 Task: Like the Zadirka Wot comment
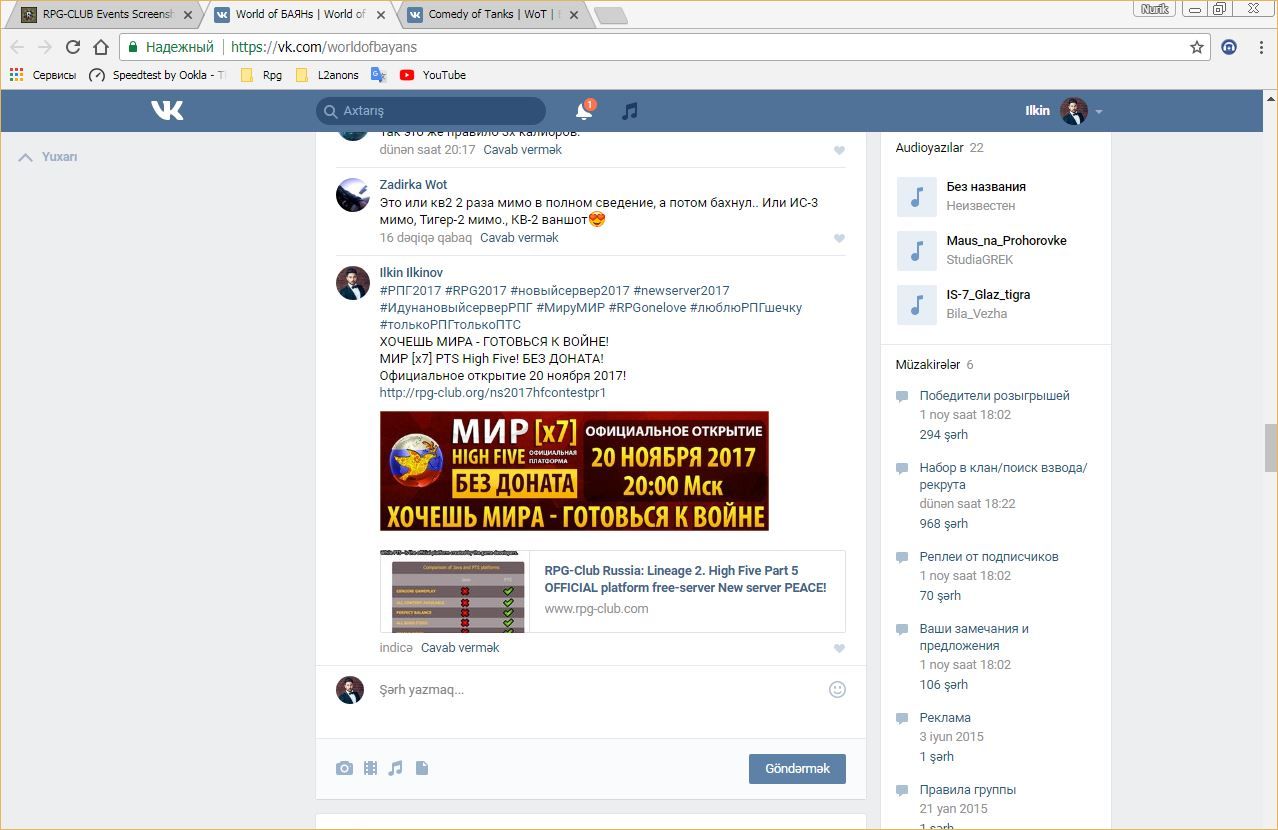839,238
